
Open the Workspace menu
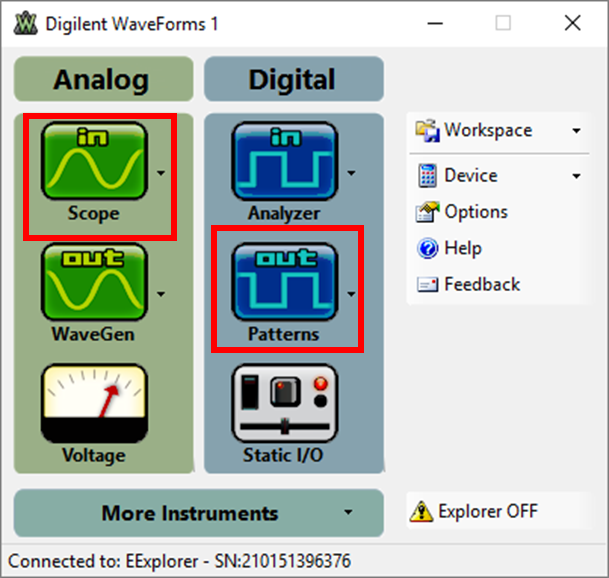(x=498, y=130)
